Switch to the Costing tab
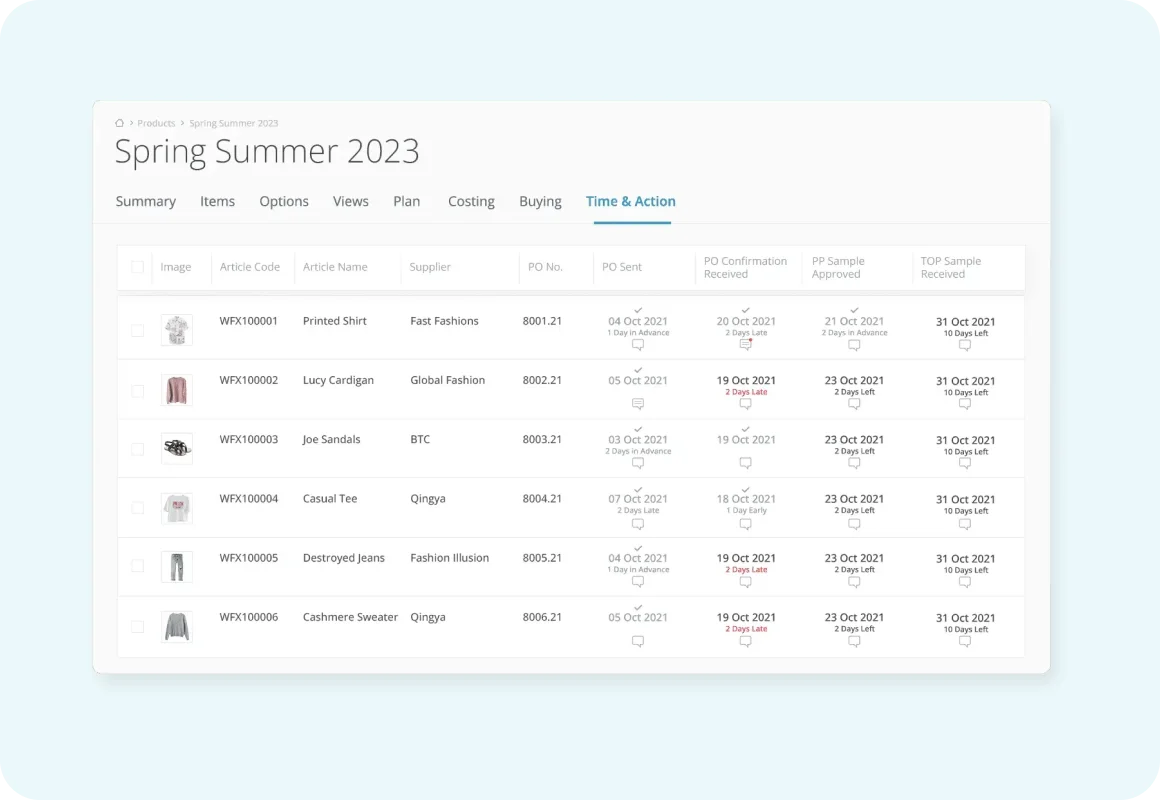The image size is (1160, 800). 471,201
